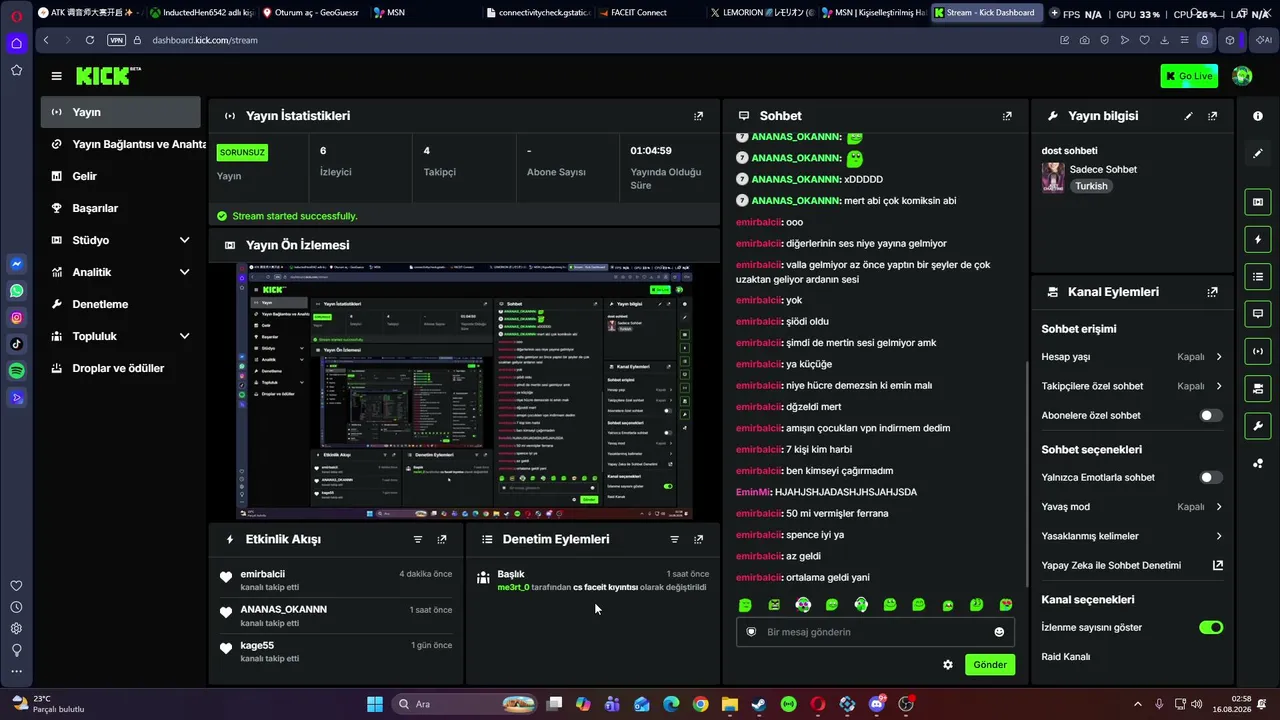Open Başarılar in the sidebar
Screen dimensions: 1280x720
pyautogui.click(x=121, y=208)
